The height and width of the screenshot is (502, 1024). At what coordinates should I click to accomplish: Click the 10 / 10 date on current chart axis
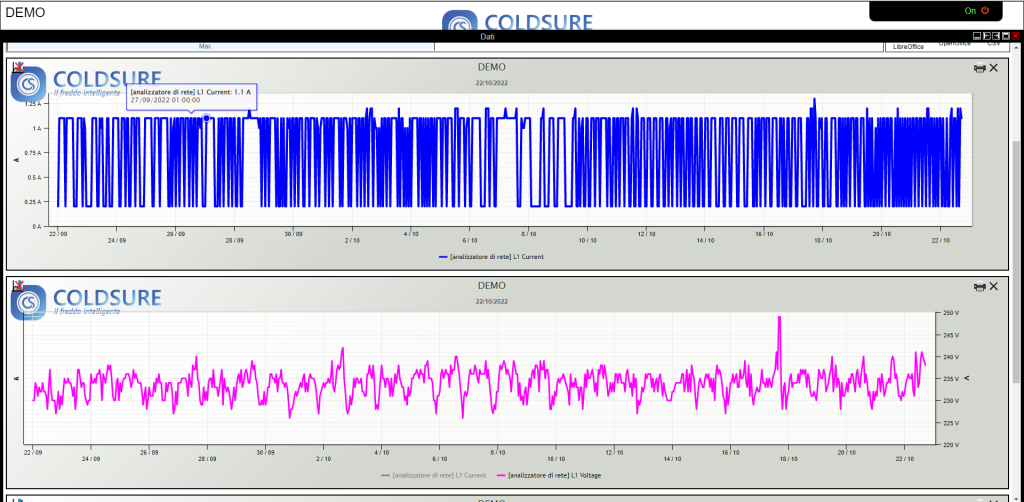[x=588, y=240]
